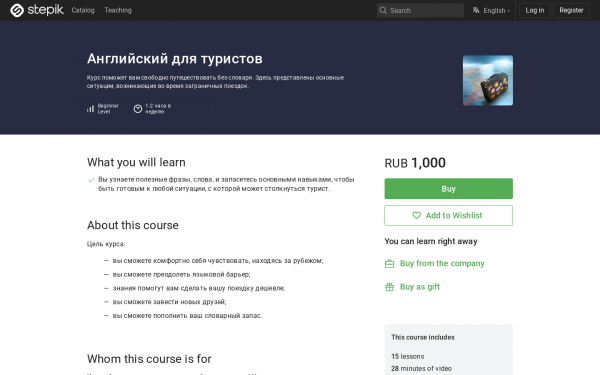Click bullet about находясь за рубежом
Viewport: 600px width, 375px height.
click(x=218, y=261)
